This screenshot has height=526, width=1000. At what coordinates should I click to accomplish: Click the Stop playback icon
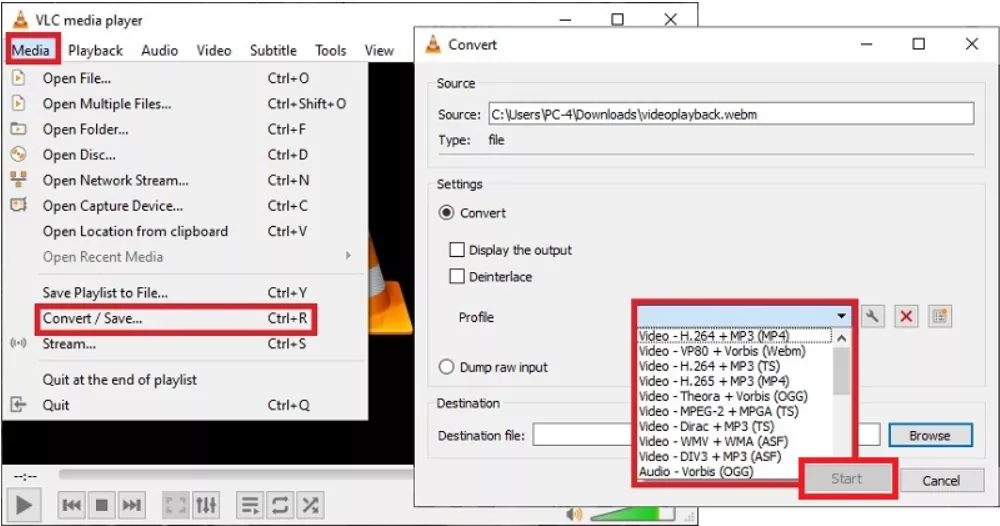[101, 505]
